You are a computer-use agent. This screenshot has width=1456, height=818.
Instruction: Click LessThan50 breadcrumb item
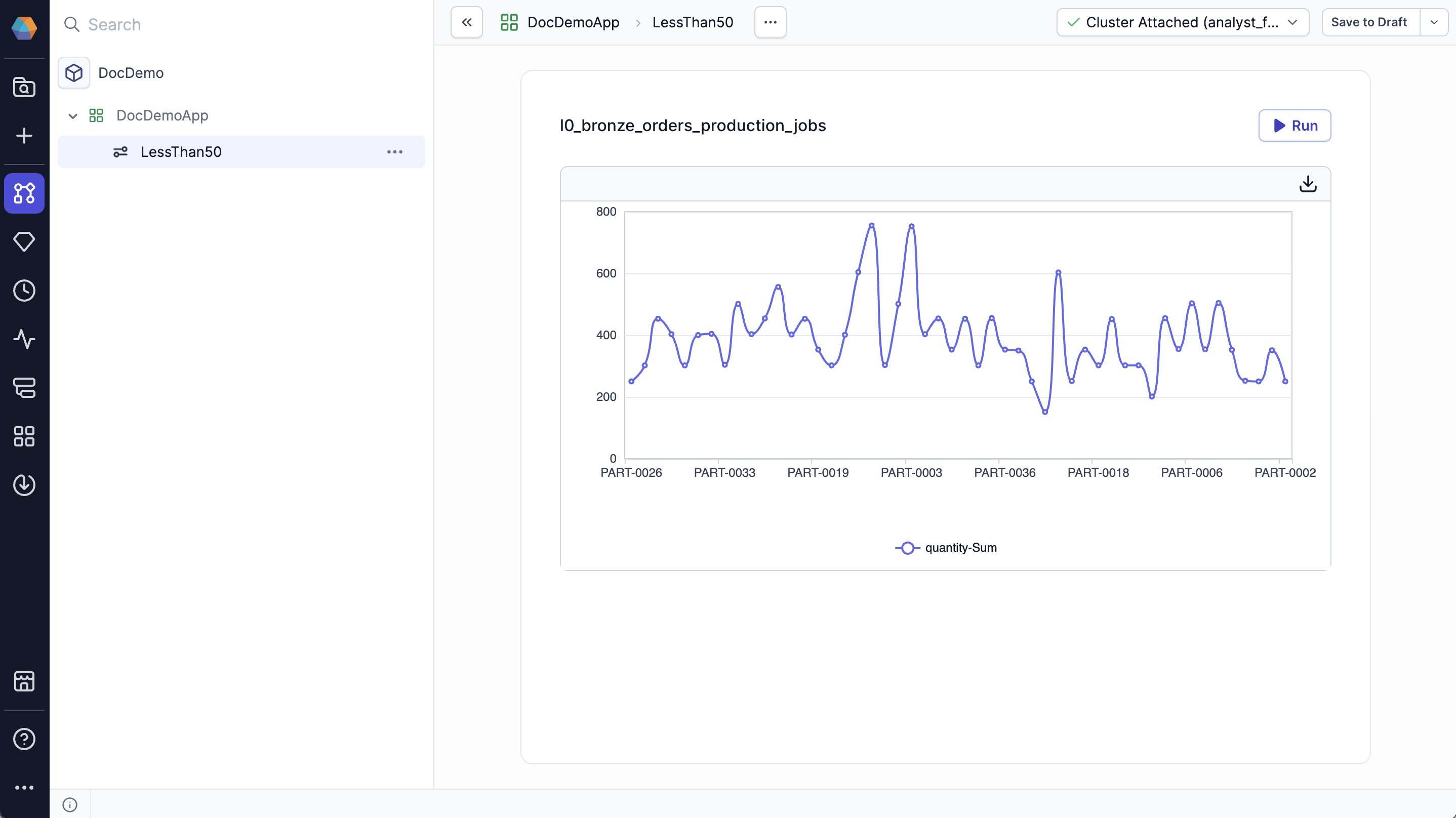click(693, 23)
